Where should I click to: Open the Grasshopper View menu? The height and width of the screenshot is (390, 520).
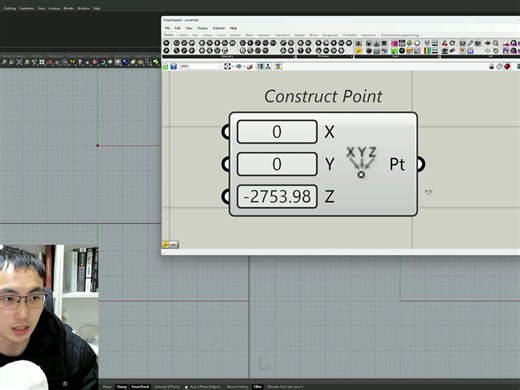[x=189, y=28]
